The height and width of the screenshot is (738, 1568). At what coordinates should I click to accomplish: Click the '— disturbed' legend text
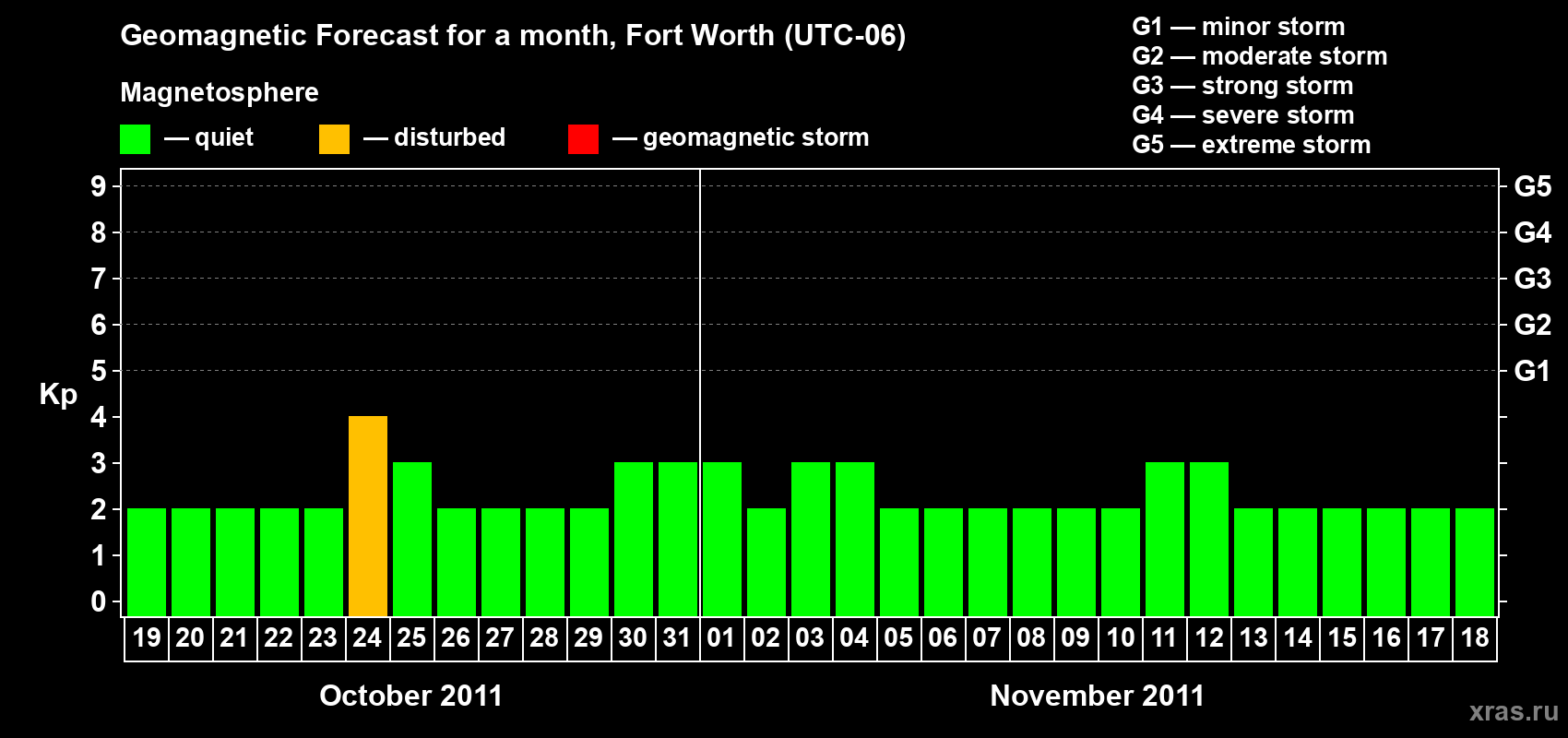click(x=434, y=137)
